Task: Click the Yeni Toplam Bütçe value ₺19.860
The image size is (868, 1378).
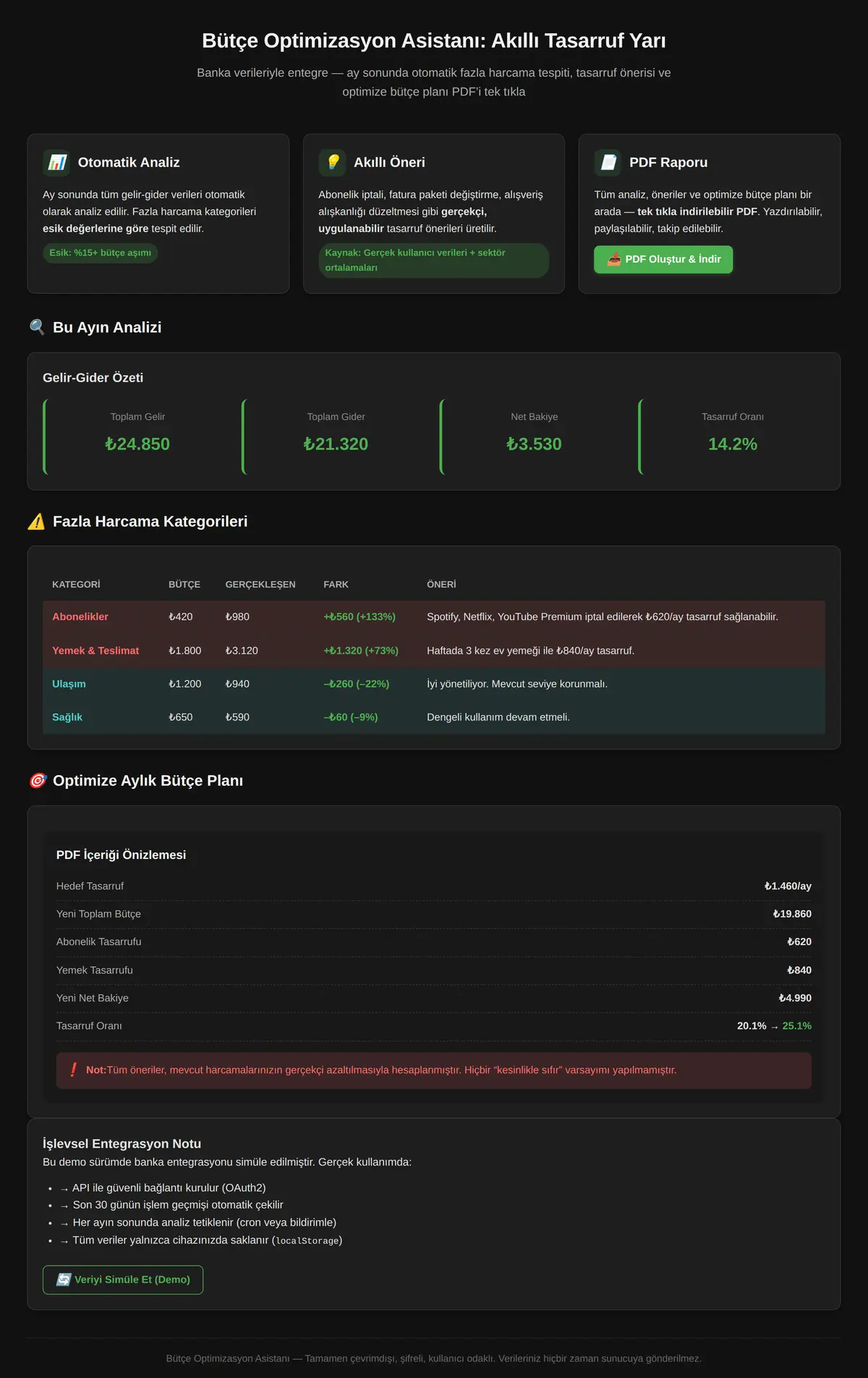Action: pyautogui.click(x=792, y=914)
